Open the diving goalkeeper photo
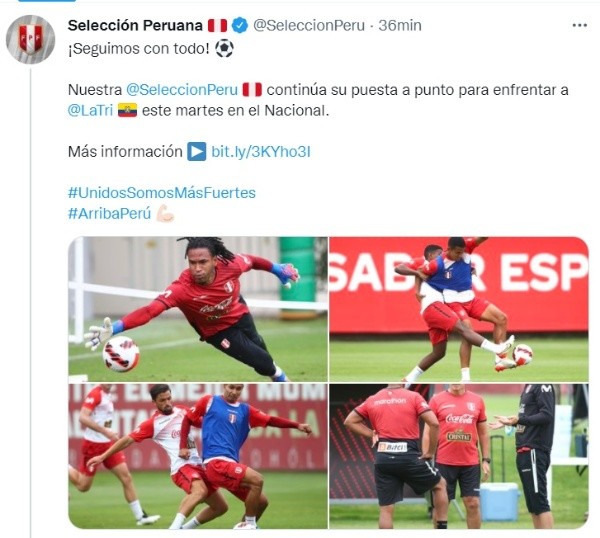Screen dimensions: 600x538 [x=198, y=309]
